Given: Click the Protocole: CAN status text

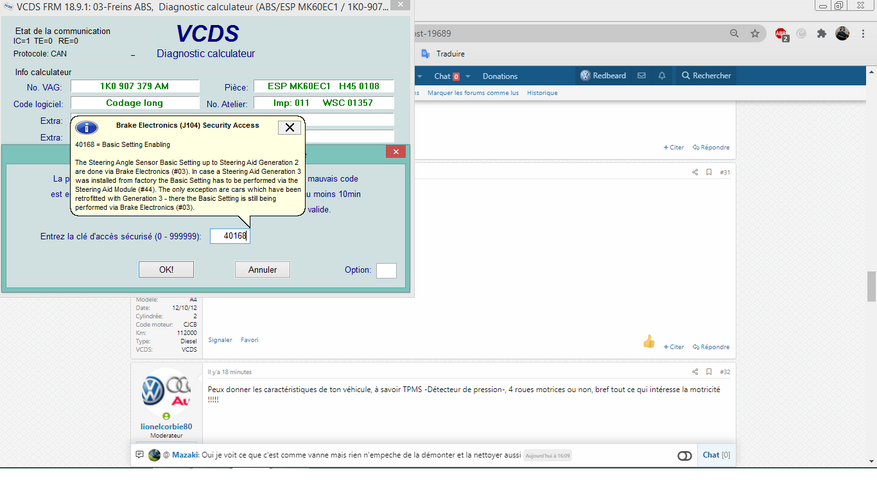Looking at the screenshot, I should click(40, 54).
